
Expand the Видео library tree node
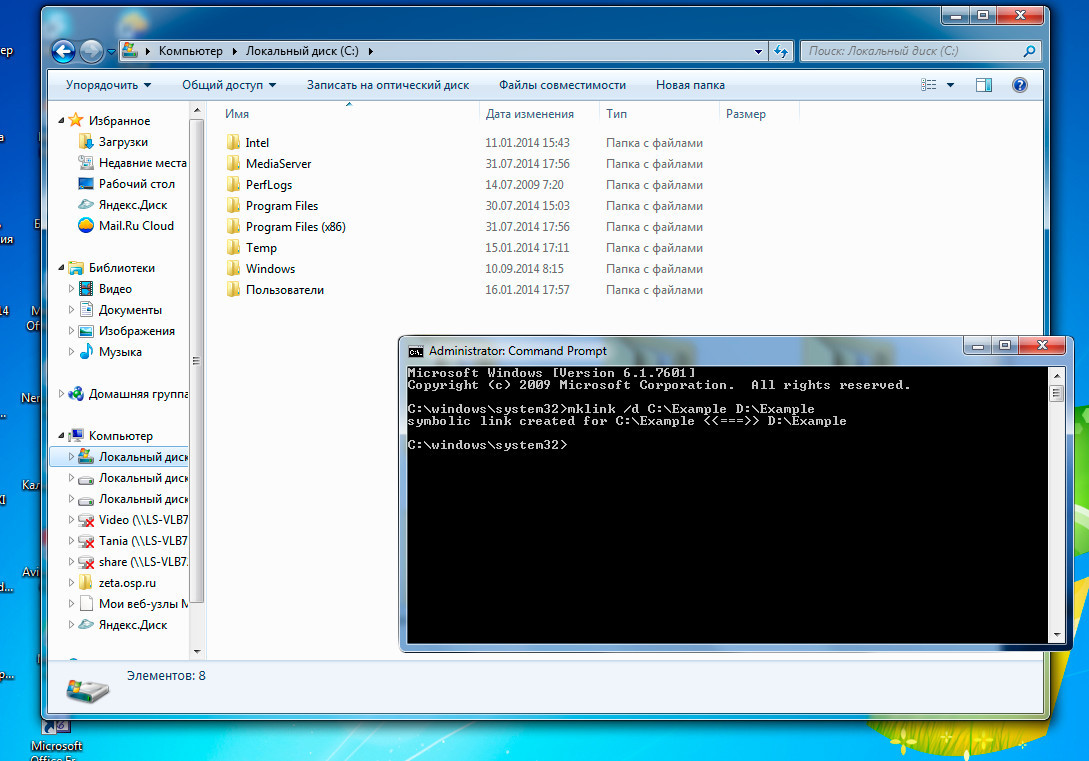click(71, 289)
